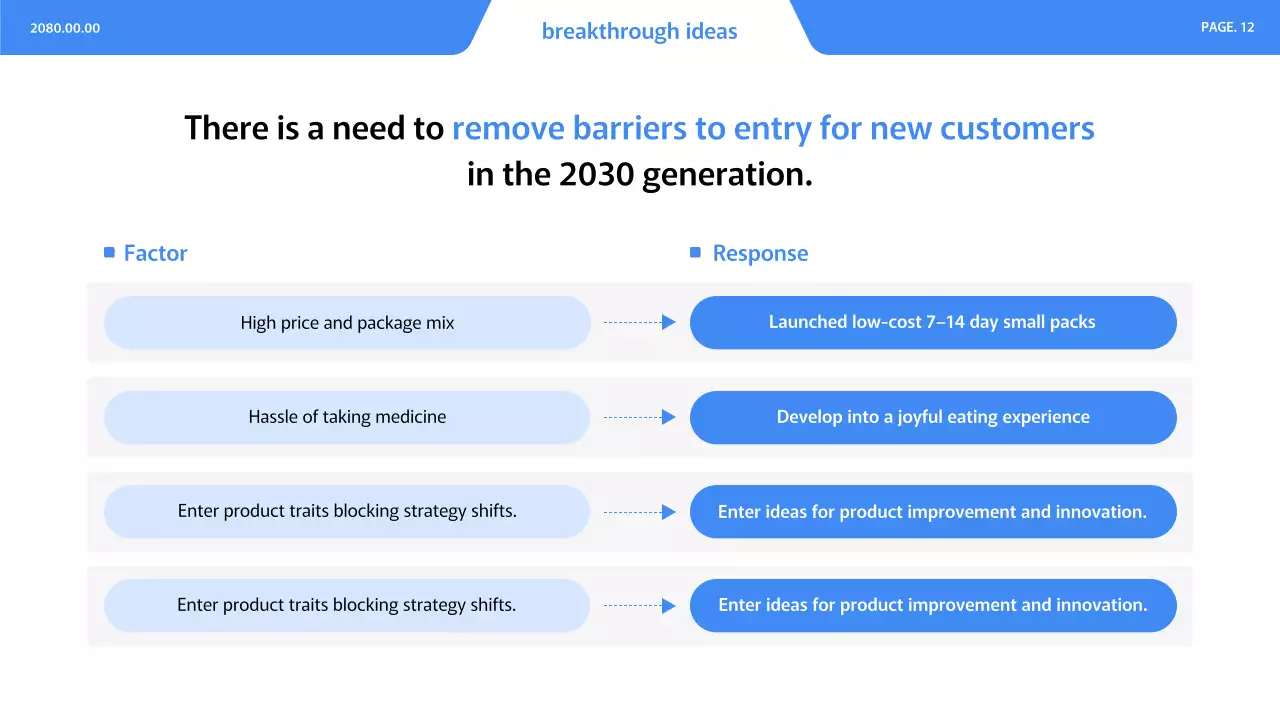The width and height of the screenshot is (1280, 720).
Task: Select the third row's product traits placeholder pill
Action: point(347,511)
